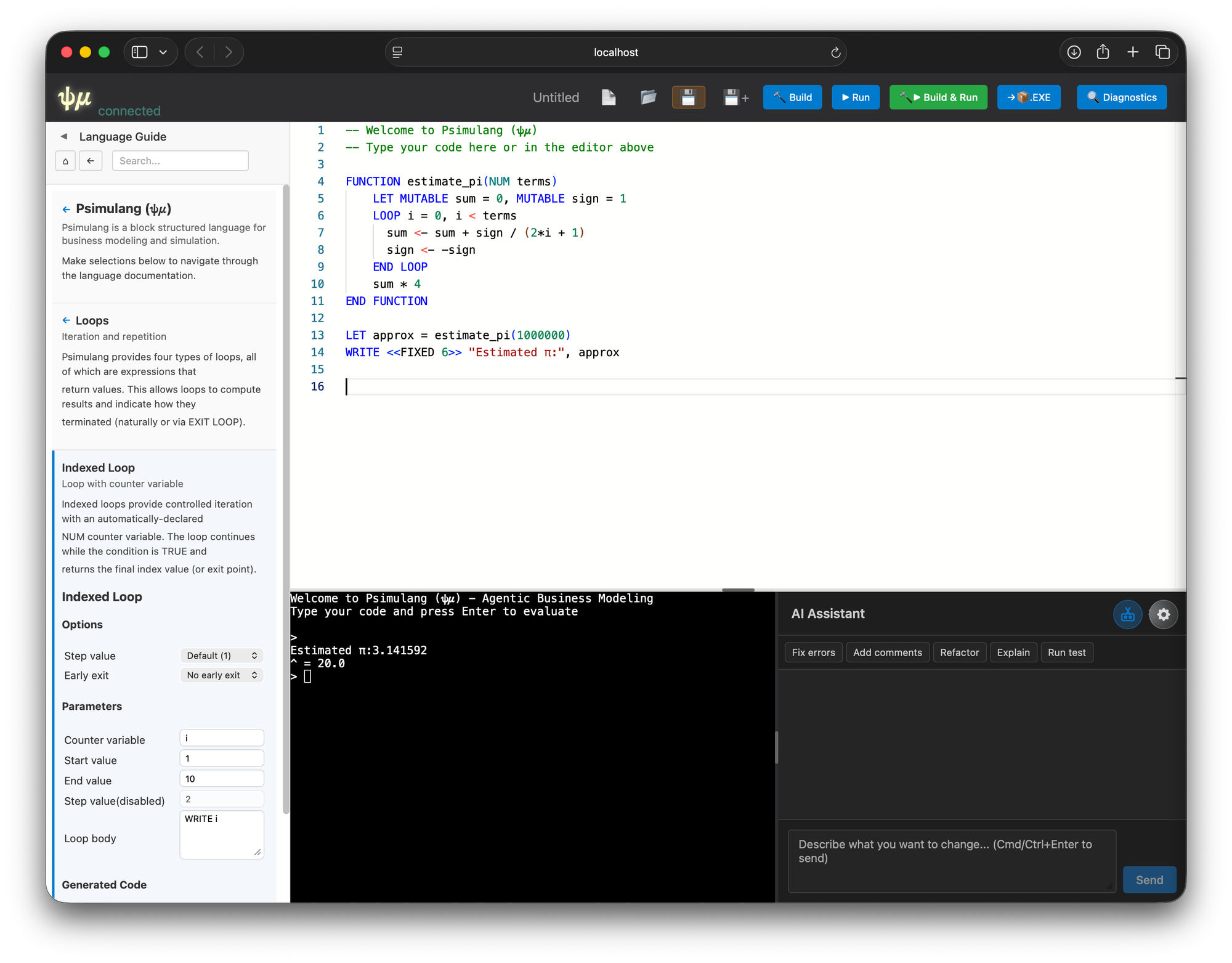Click the AI Assistant robot icon
This screenshot has width=1232, height=963.
pyautogui.click(x=1127, y=614)
